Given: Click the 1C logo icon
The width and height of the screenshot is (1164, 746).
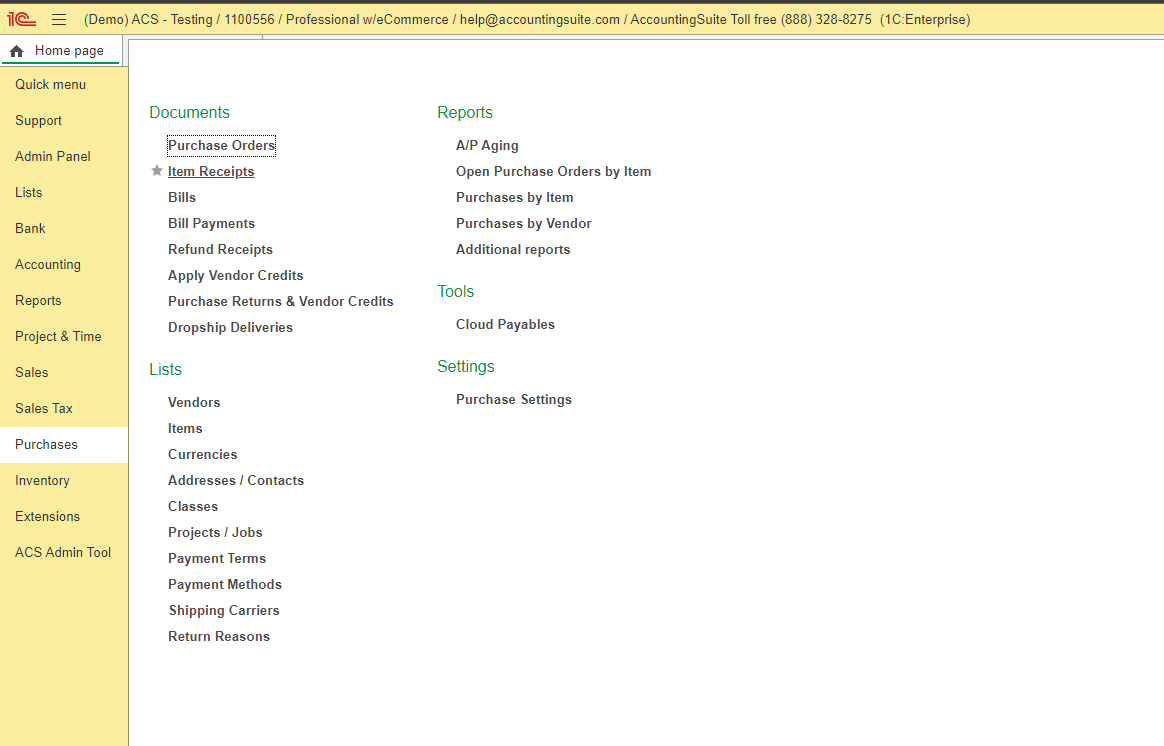Looking at the screenshot, I should pyautogui.click(x=22, y=19).
